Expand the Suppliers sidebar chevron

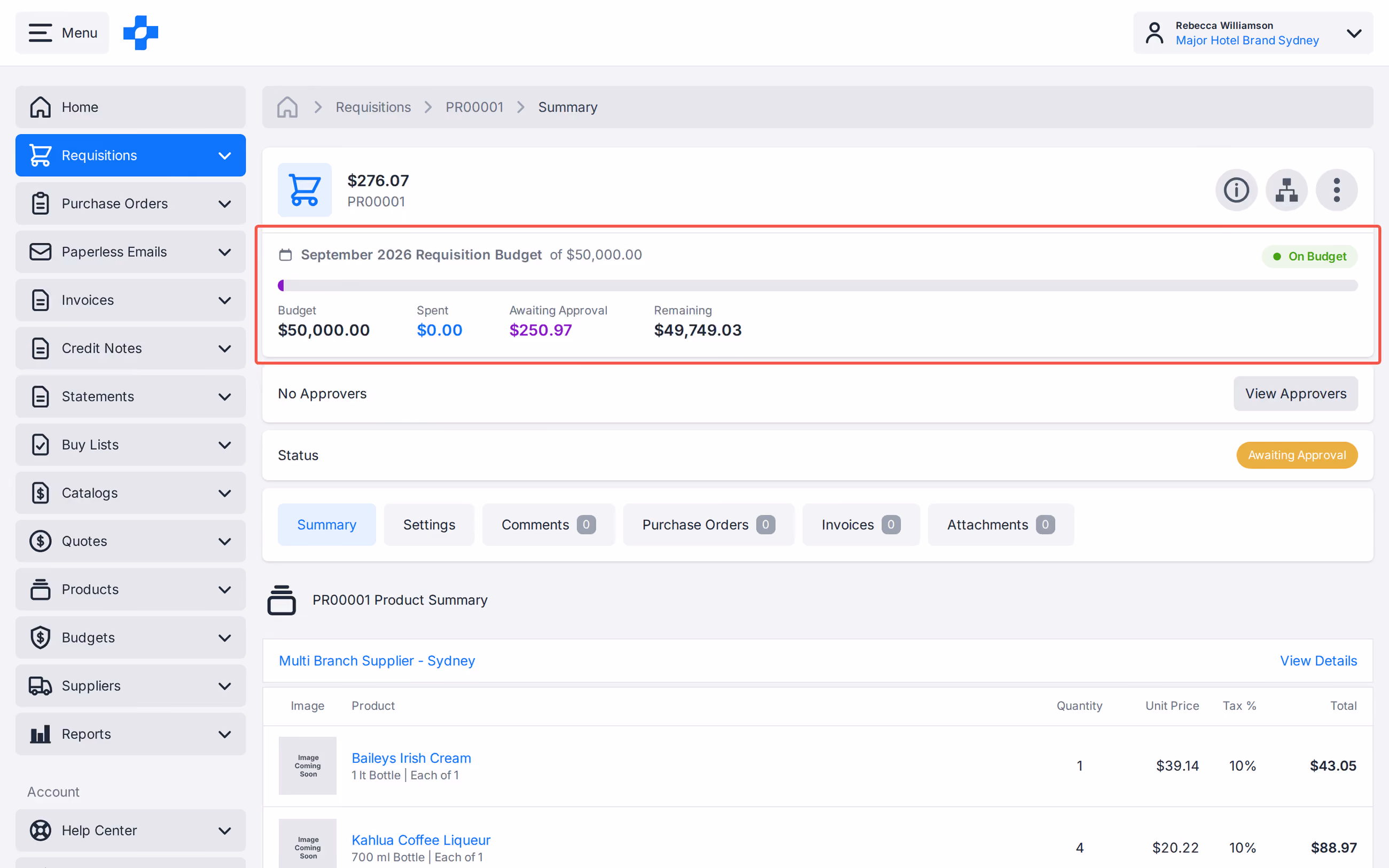(225, 686)
